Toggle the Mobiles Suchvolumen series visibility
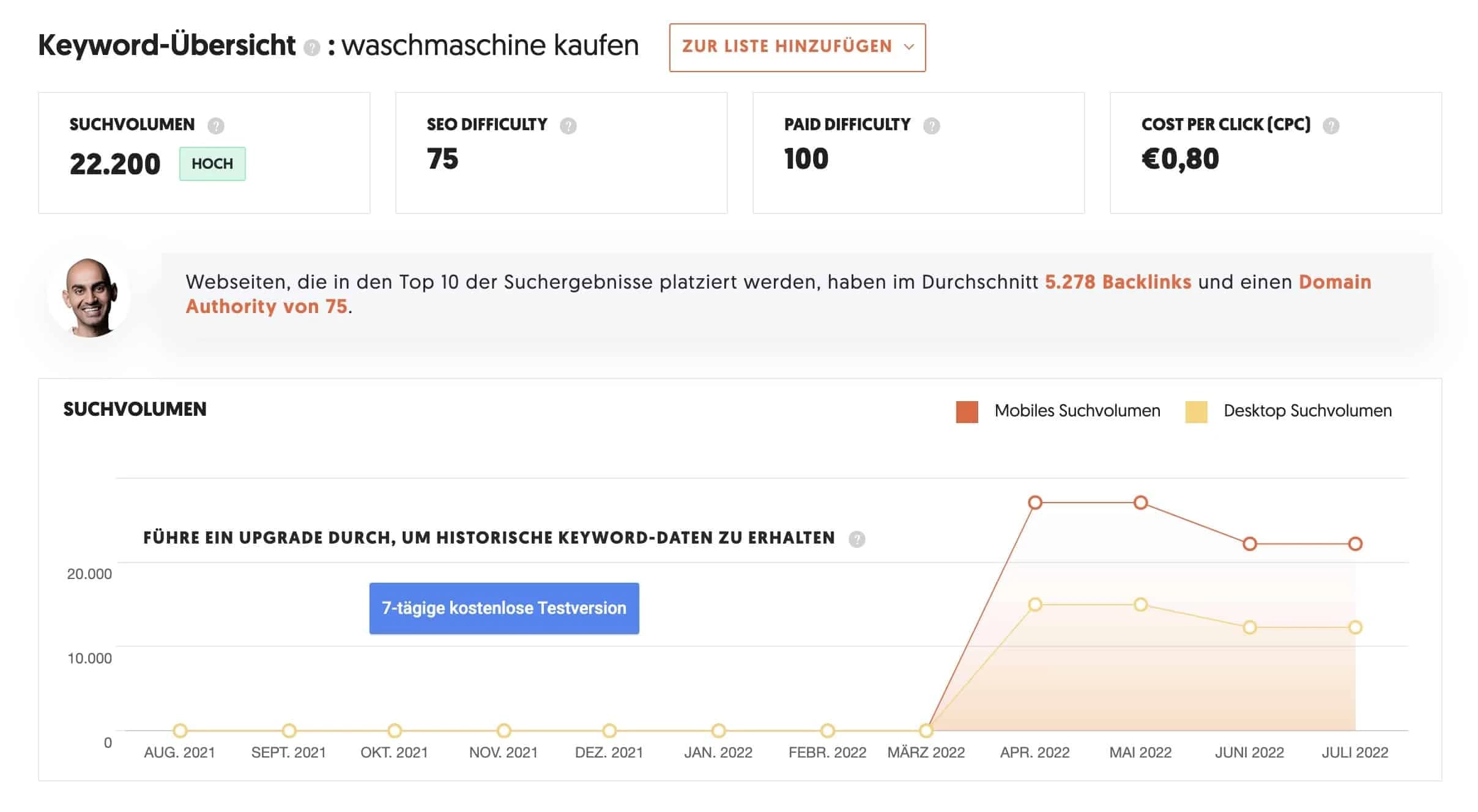 point(1077,410)
